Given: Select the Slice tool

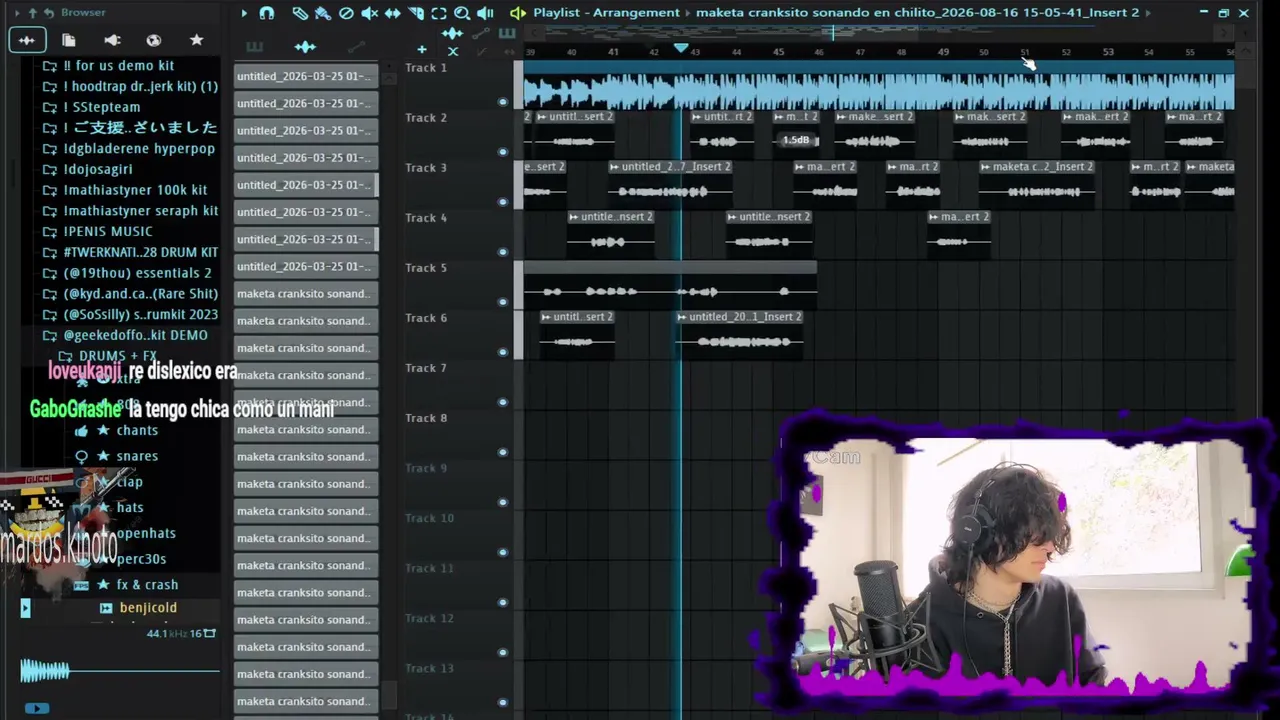Looking at the screenshot, I should click(x=416, y=13).
